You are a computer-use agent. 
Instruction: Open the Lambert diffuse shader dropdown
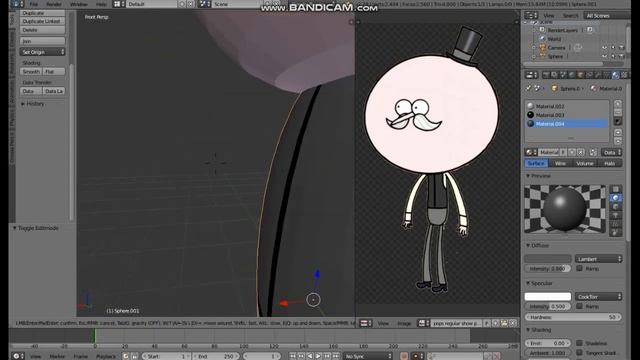click(598, 259)
